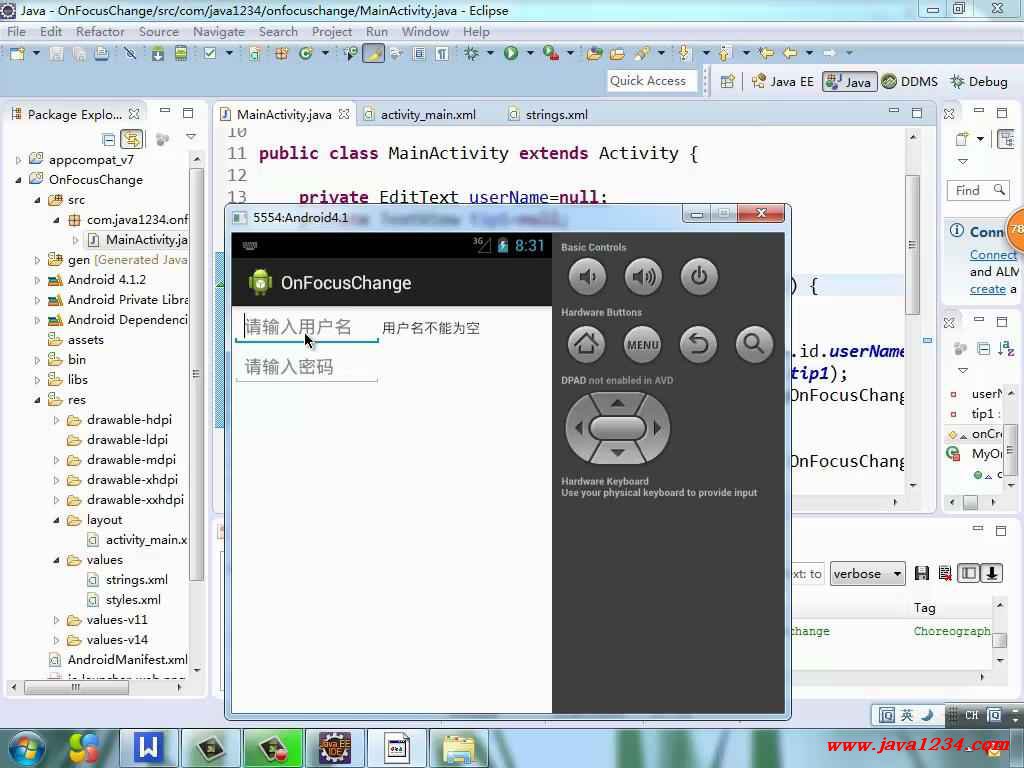The image size is (1024, 768).
Task: Open the Package Explorer view menu arrow
Action: 191,136
